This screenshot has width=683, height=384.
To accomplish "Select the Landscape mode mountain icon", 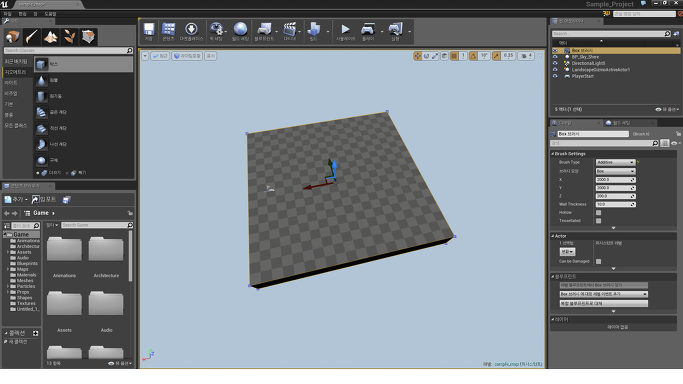I will point(51,37).
